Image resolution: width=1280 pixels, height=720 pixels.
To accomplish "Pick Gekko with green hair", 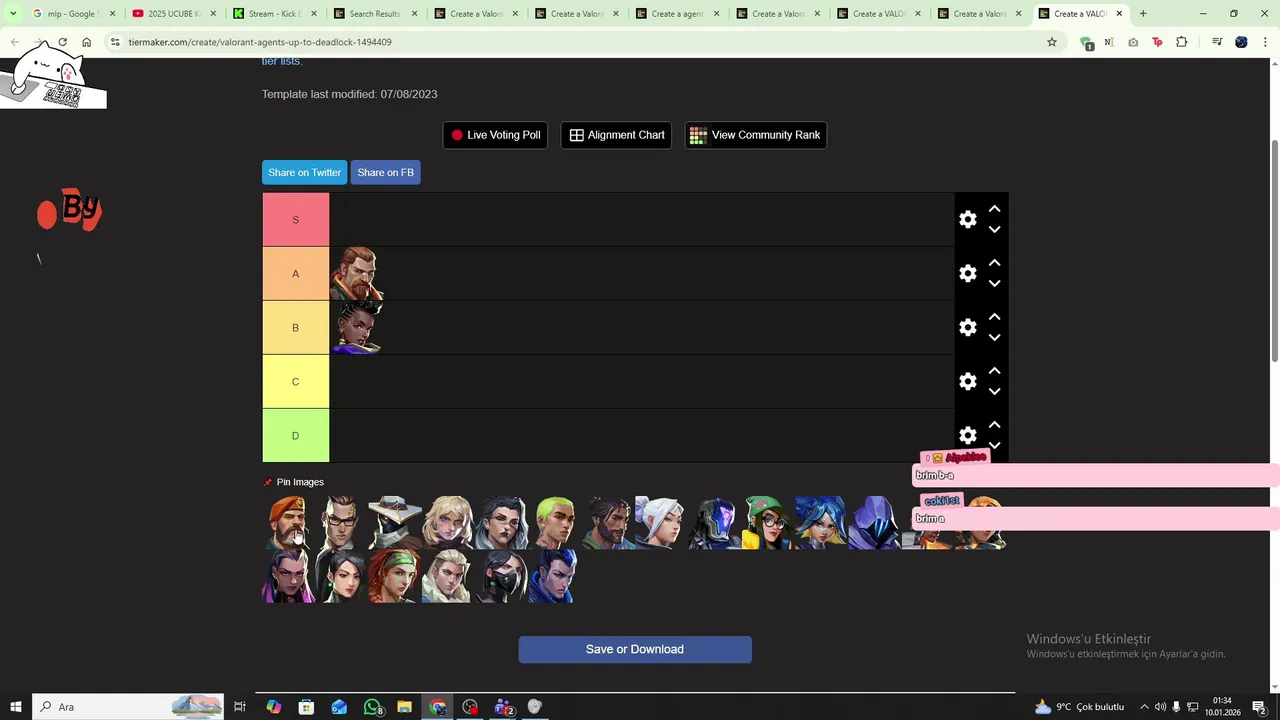I will tap(554, 522).
